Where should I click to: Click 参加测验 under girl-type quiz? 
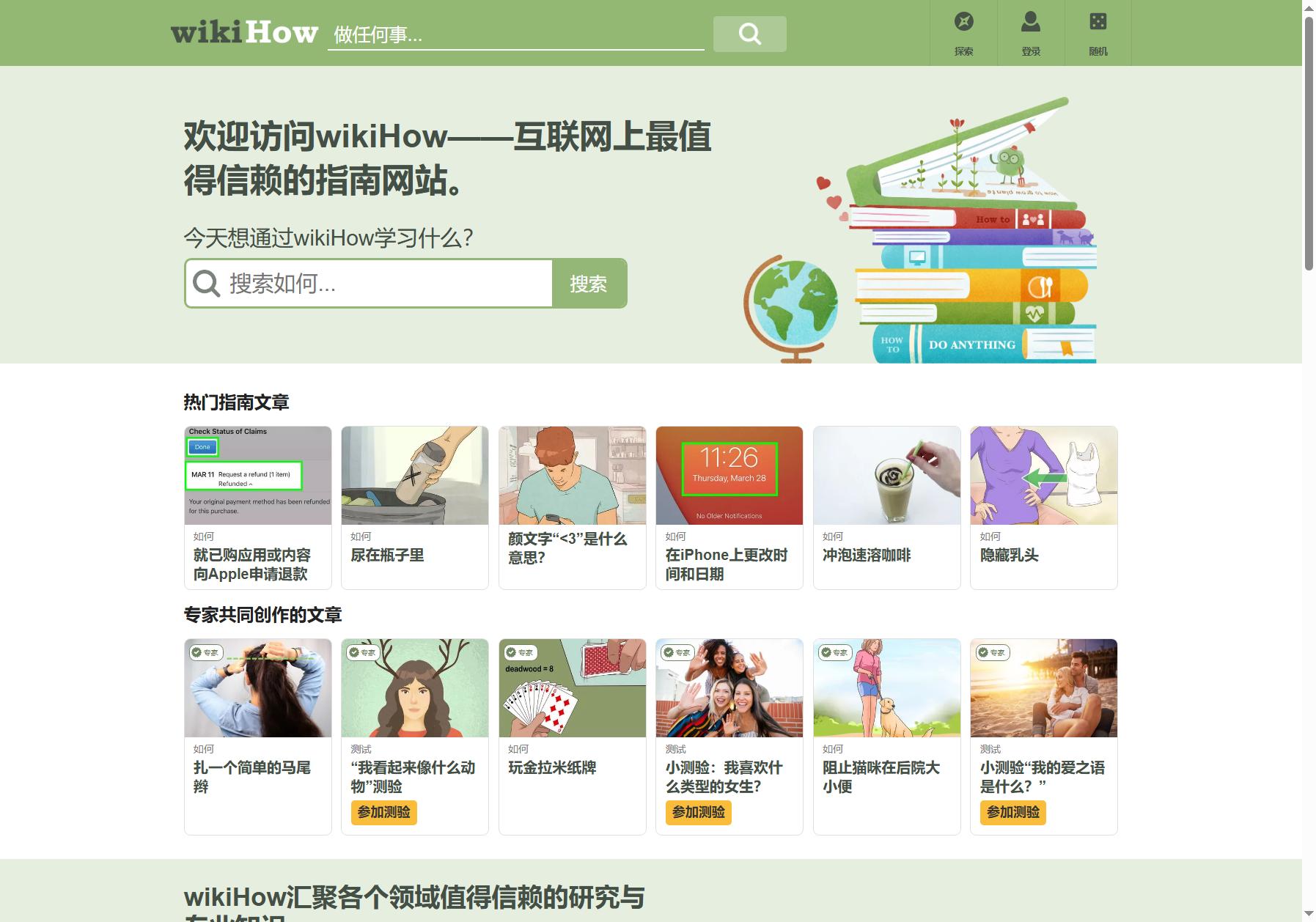(x=699, y=812)
